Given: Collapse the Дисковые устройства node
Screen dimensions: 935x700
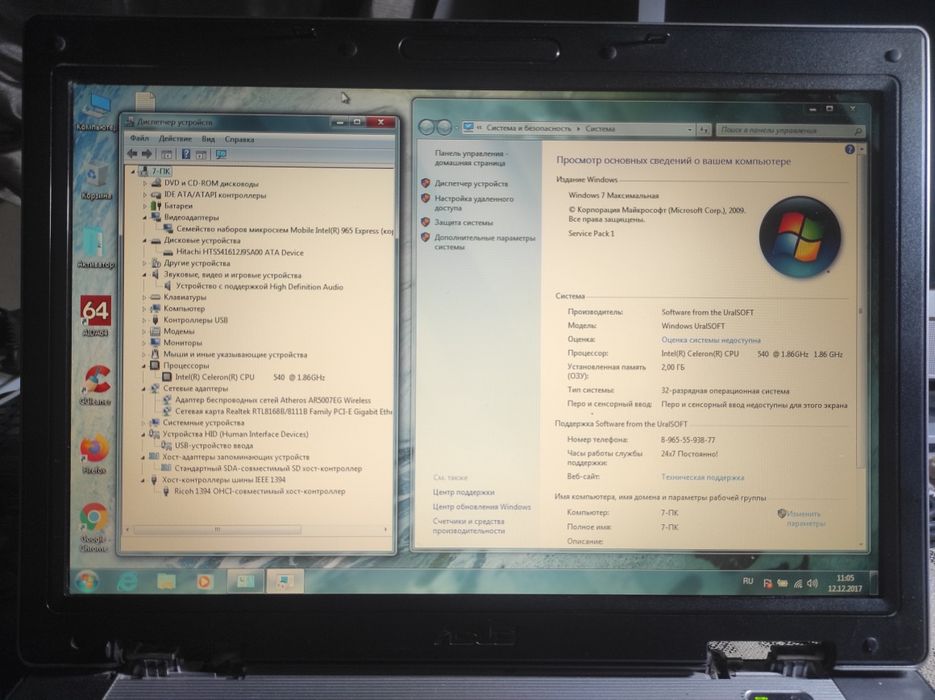Looking at the screenshot, I should point(144,241).
